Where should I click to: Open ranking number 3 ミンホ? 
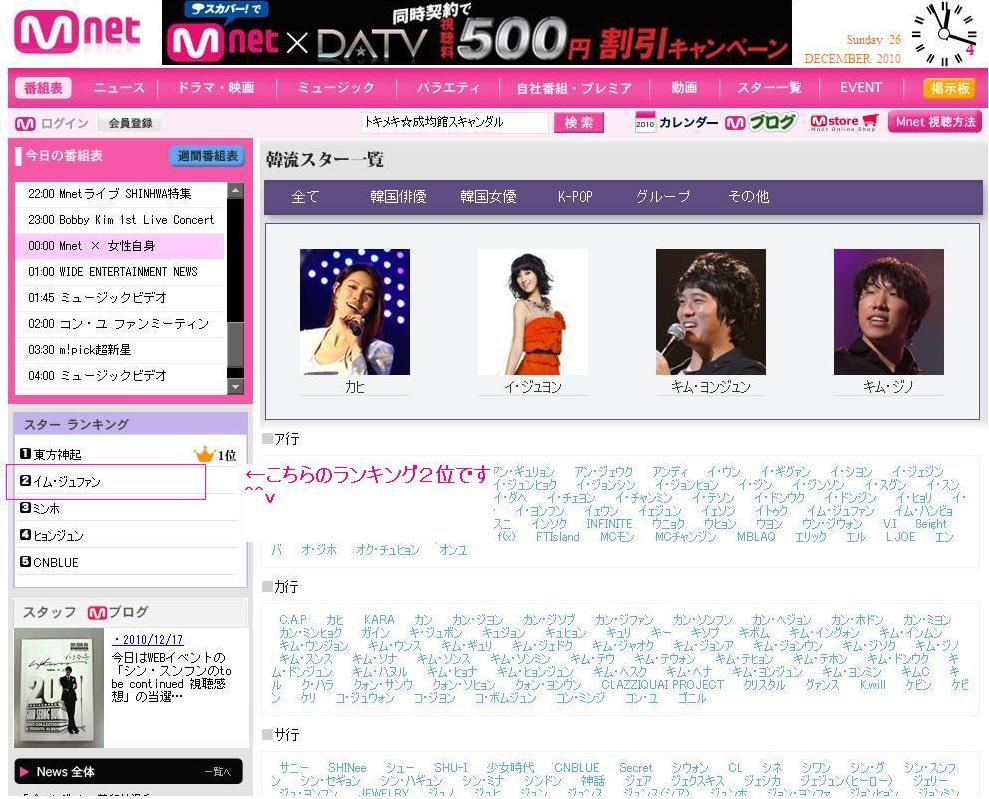click(x=47, y=508)
